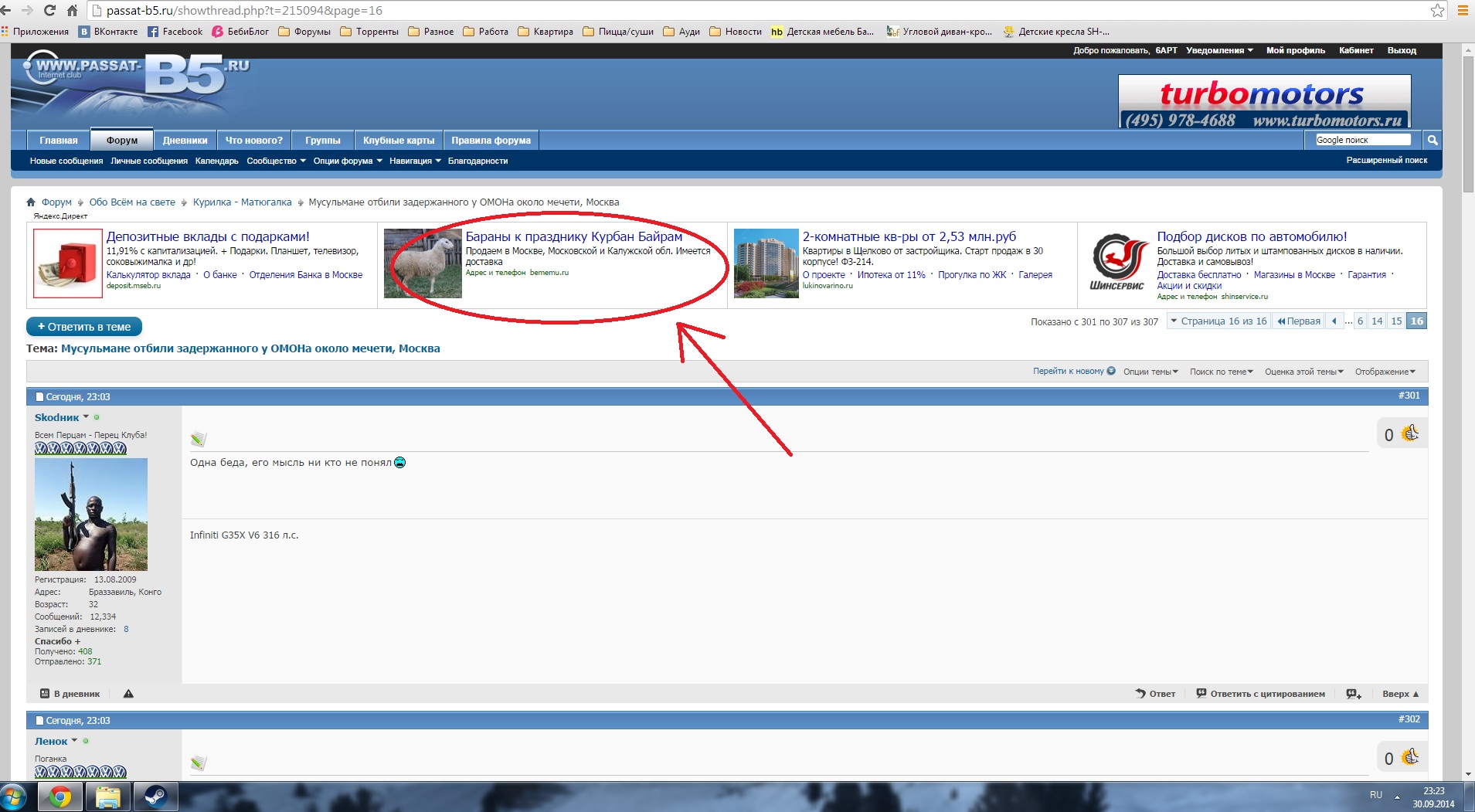The image size is (1475, 812).
Task: Click the Выход logout link
Action: (1402, 50)
